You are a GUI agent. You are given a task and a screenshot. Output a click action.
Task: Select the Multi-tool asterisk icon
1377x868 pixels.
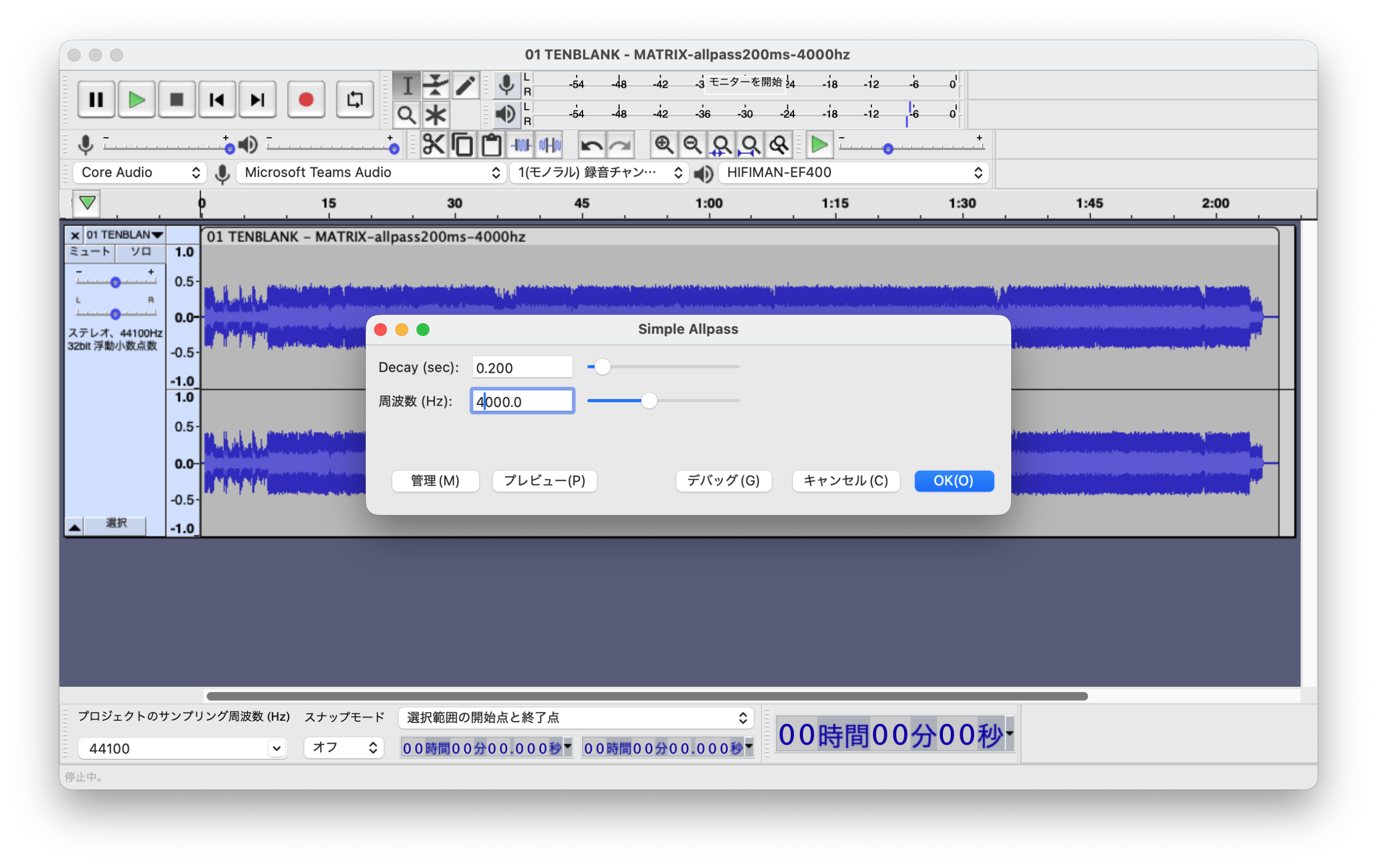(x=436, y=115)
